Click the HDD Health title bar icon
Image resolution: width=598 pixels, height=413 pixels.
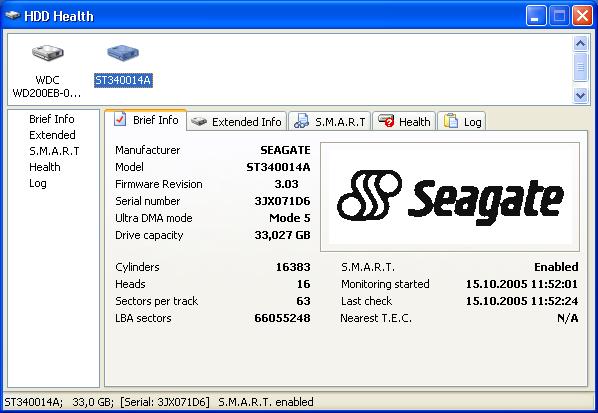tap(12, 16)
